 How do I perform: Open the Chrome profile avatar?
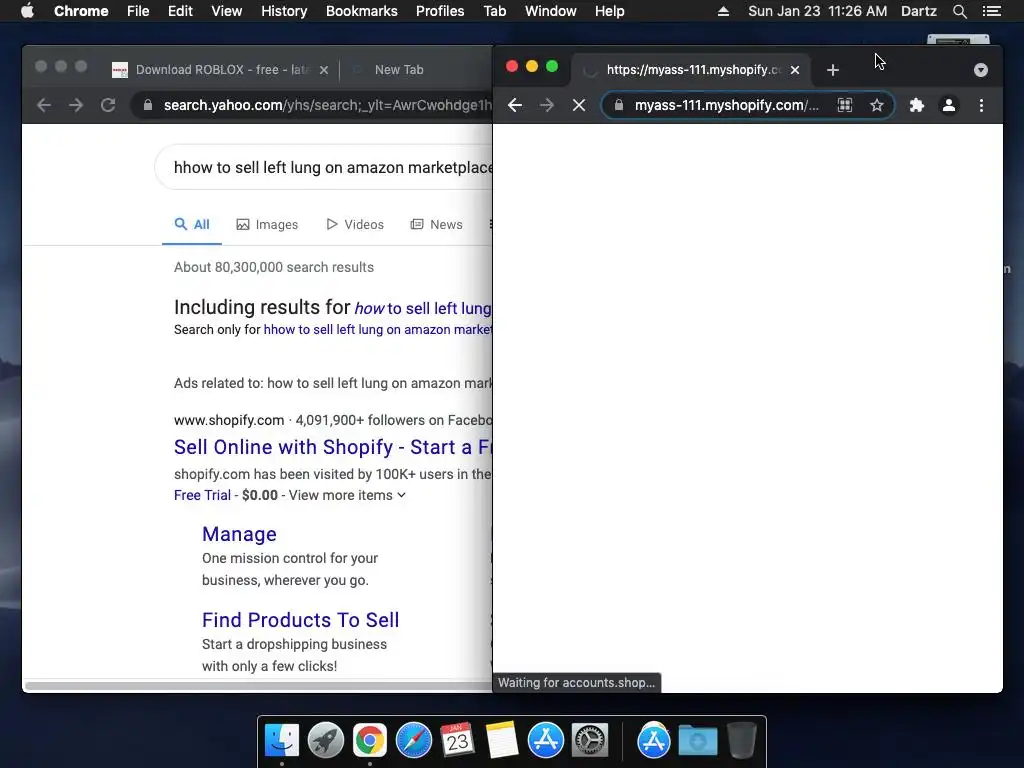click(x=949, y=105)
